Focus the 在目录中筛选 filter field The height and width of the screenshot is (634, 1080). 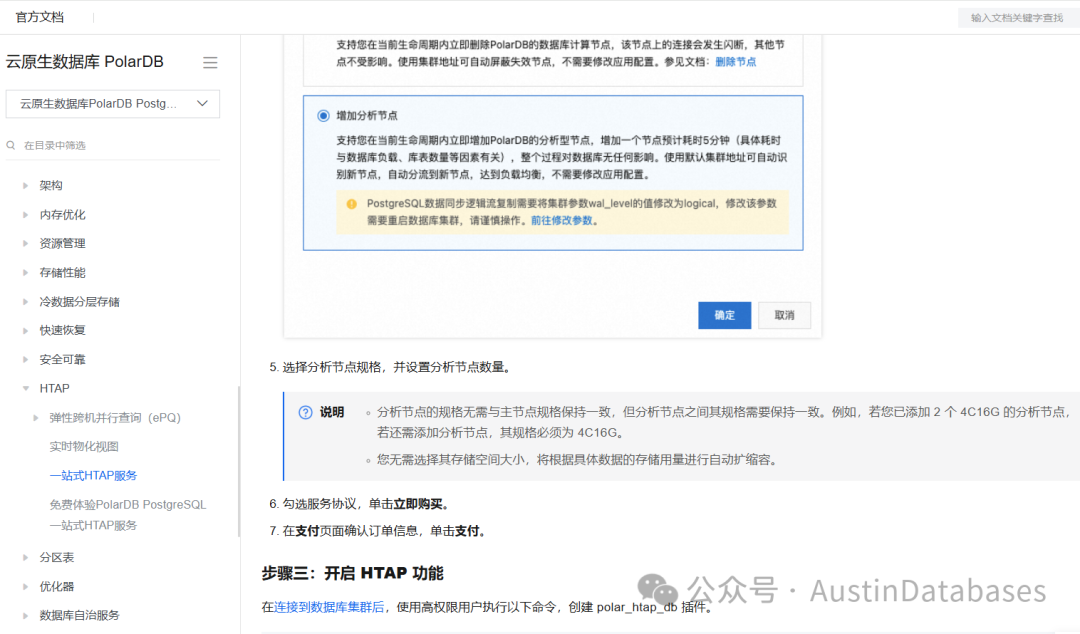click(113, 145)
